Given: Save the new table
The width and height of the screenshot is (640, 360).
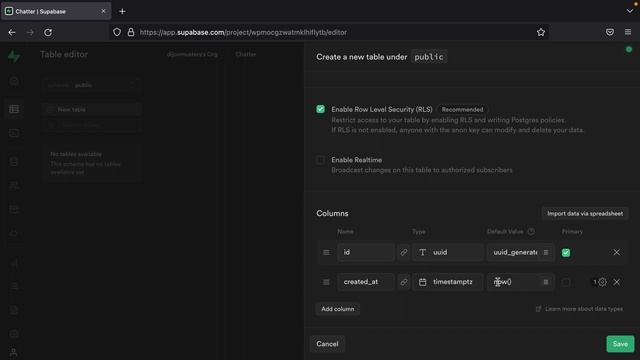Looking at the screenshot, I should point(620,344).
